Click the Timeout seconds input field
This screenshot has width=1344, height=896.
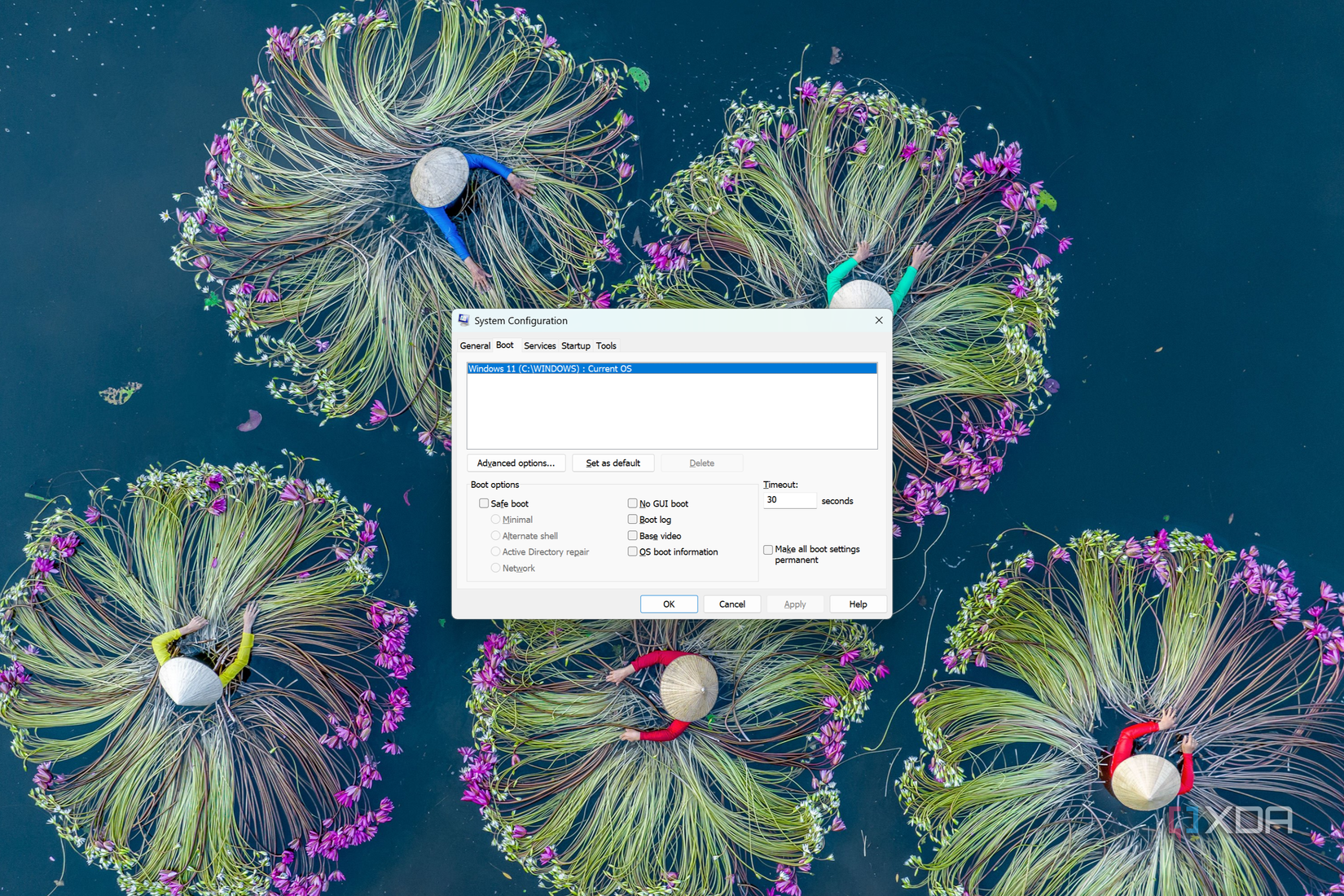789,500
